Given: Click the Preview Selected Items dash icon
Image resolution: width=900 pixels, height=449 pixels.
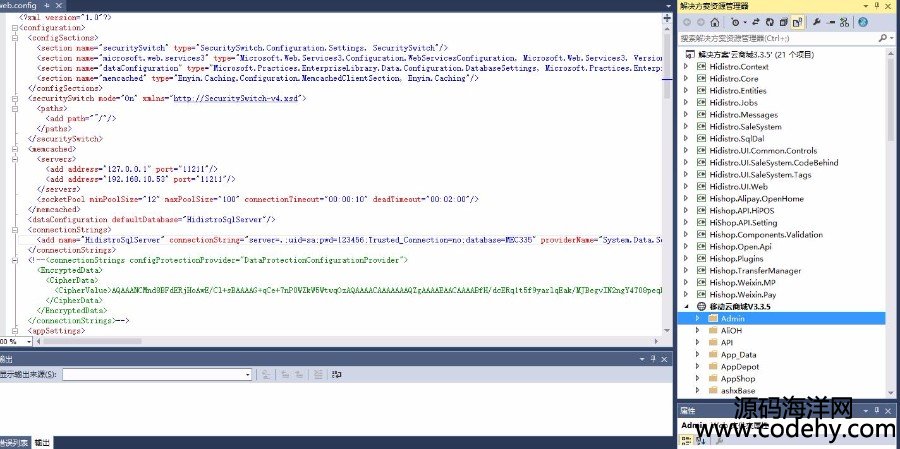Looking at the screenshot, I should coord(830,22).
